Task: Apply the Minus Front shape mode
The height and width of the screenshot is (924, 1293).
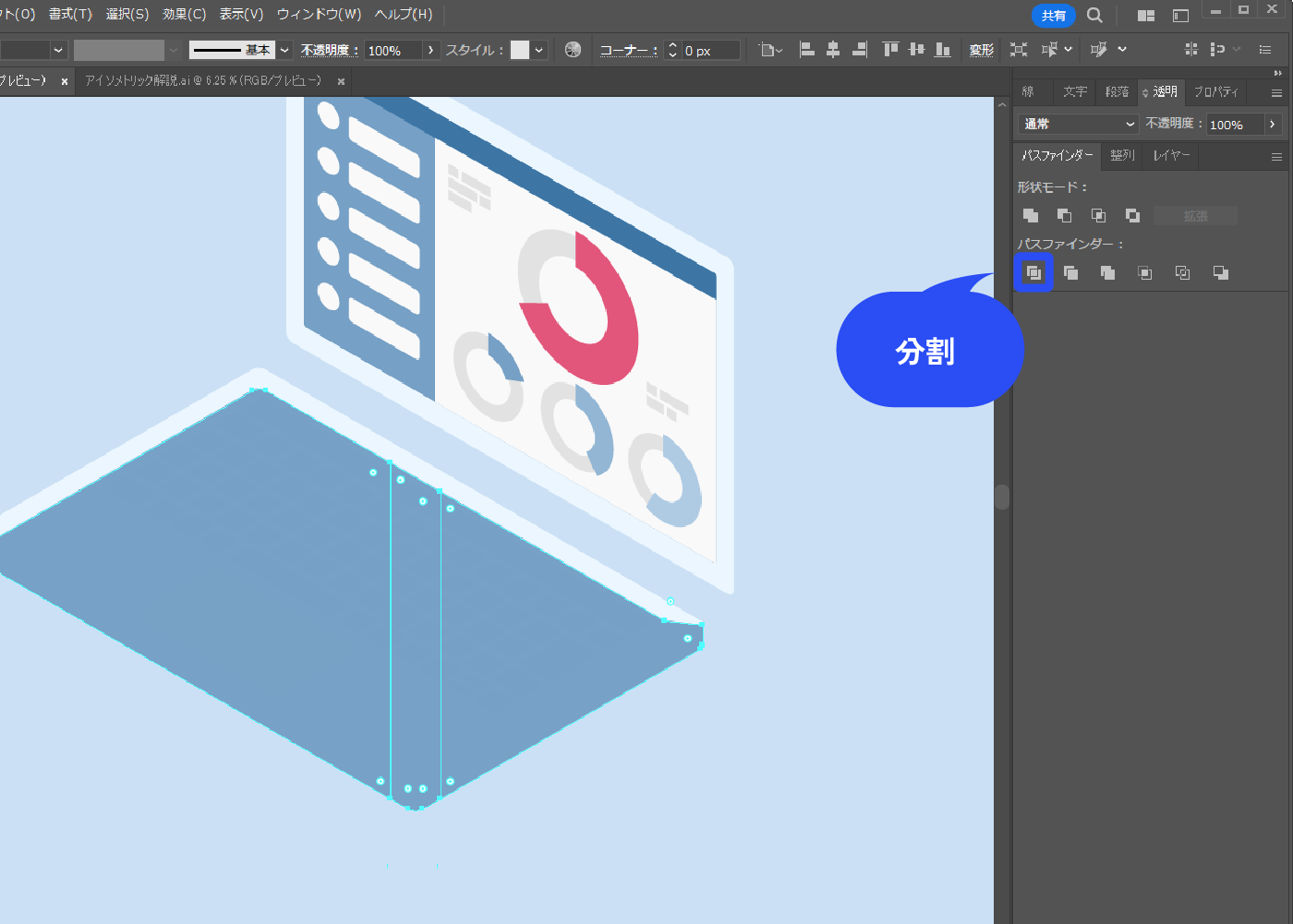Action: [x=1064, y=215]
